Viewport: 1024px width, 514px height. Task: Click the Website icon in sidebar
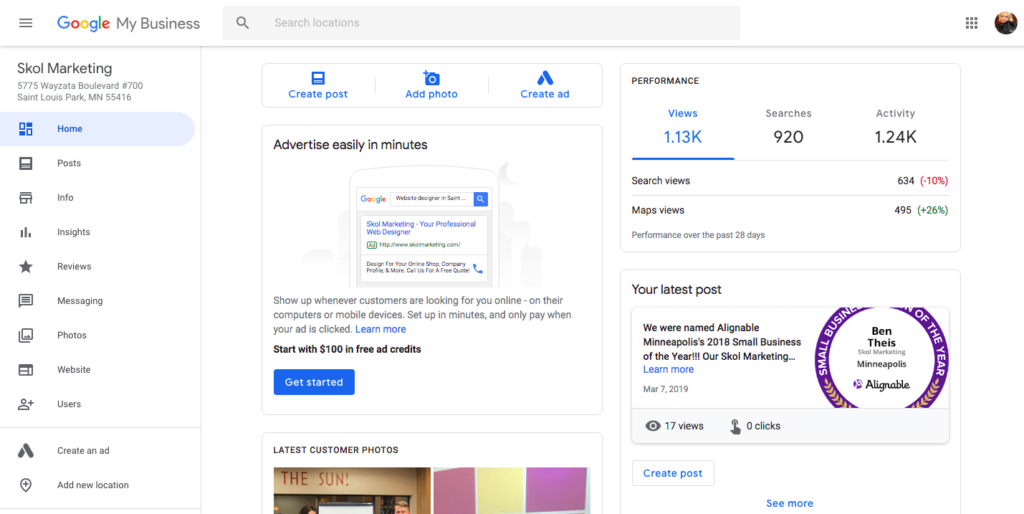(x=25, y=370)
